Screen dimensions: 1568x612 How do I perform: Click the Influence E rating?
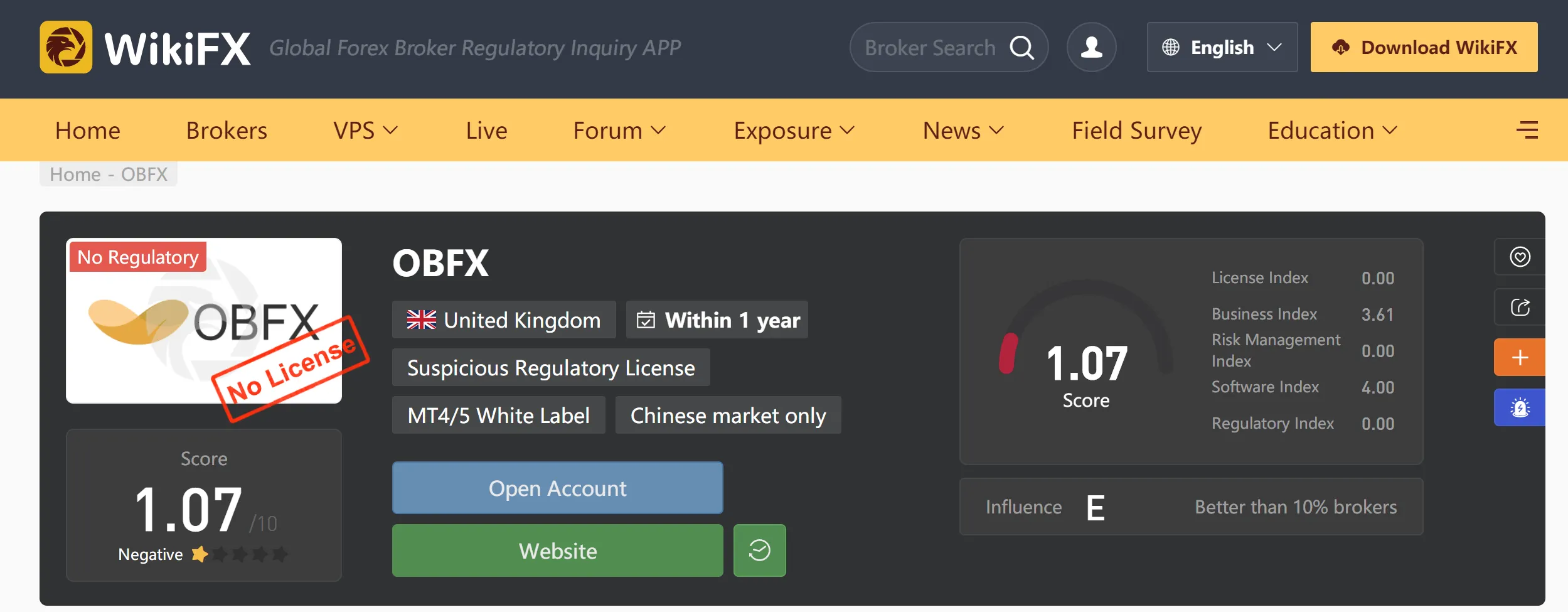click(x=1095, y=507)
